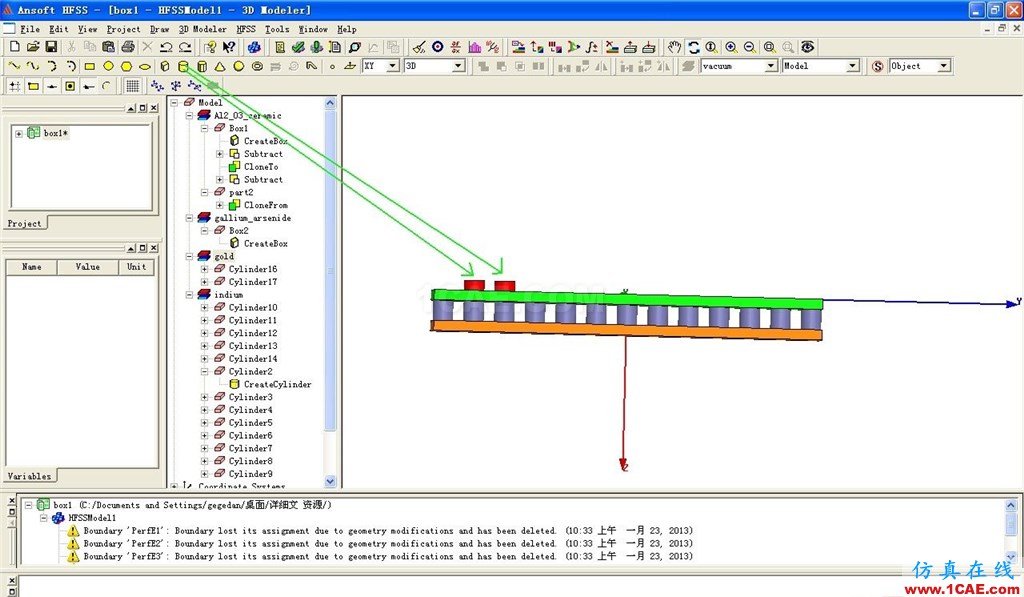Toggle the red S selection mode icon

[878, 66]
